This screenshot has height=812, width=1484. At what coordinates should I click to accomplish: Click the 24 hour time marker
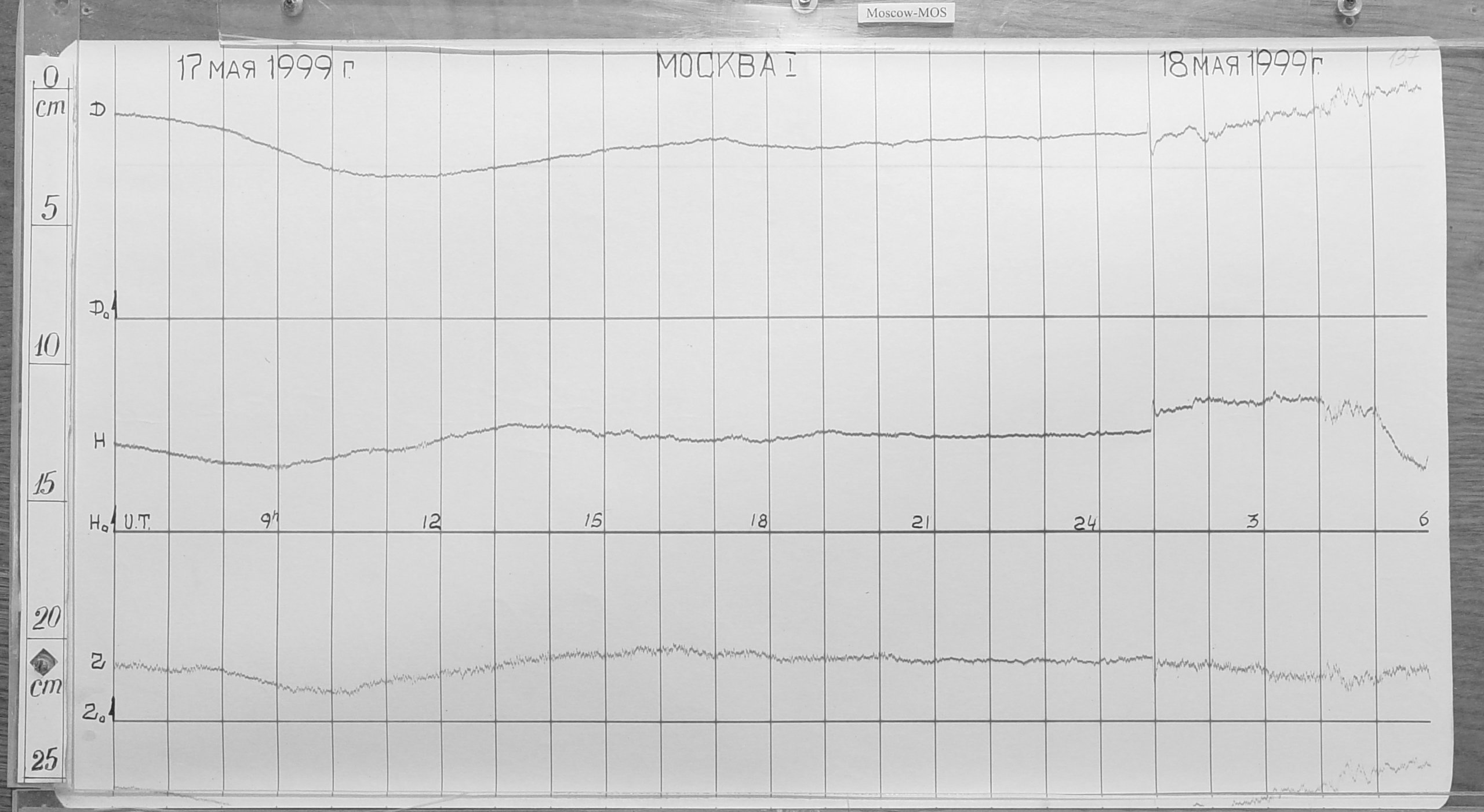click(x=1085, y=523)
